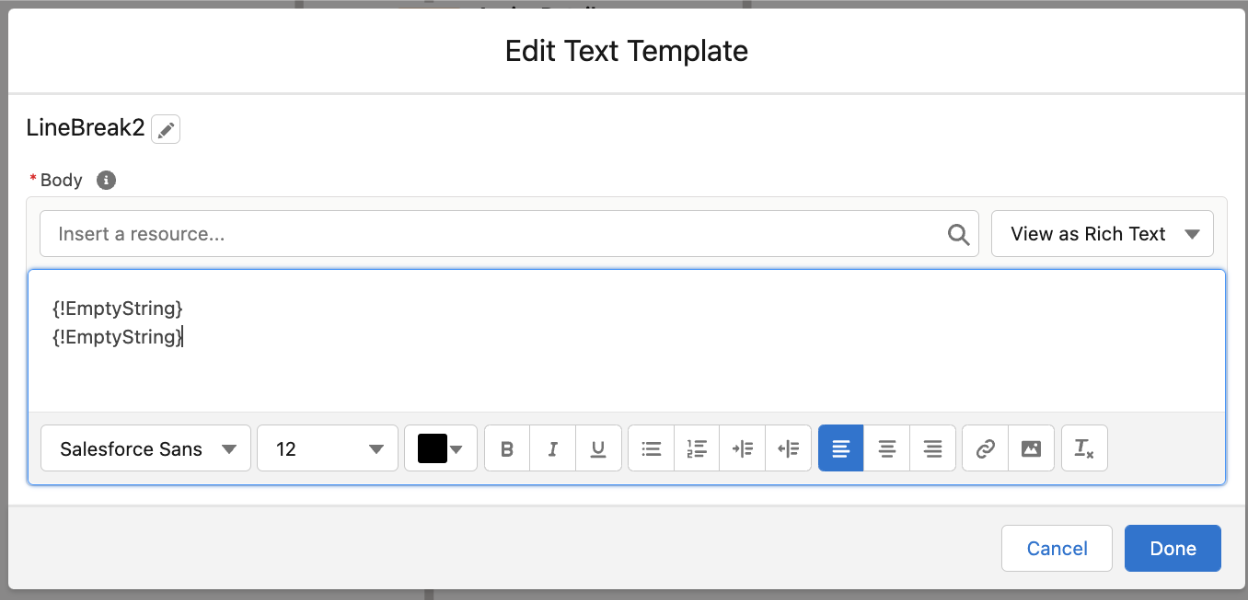Click the resource search magnifier icon
This screenshot has height=600, width=1252.
click(x=958, y=233)
